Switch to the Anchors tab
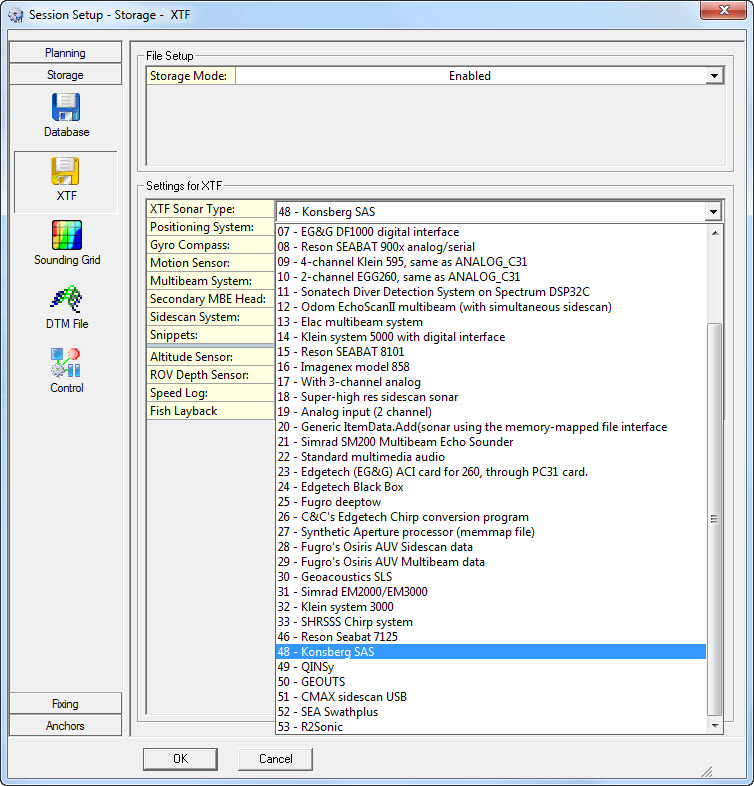754x786 pixels. point(65,726)
